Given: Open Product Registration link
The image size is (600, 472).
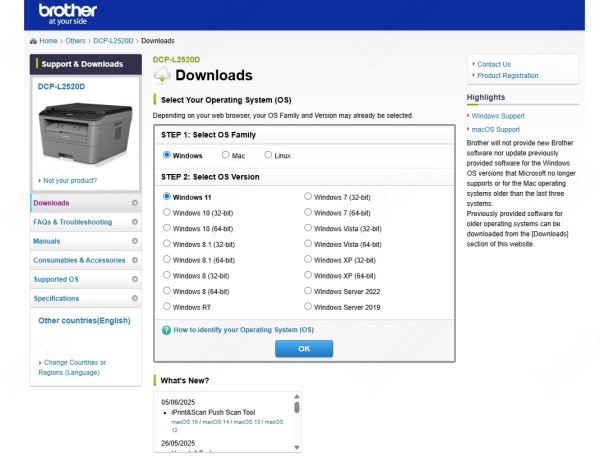Looking at the screenshot, I should [x=508, y=76].
